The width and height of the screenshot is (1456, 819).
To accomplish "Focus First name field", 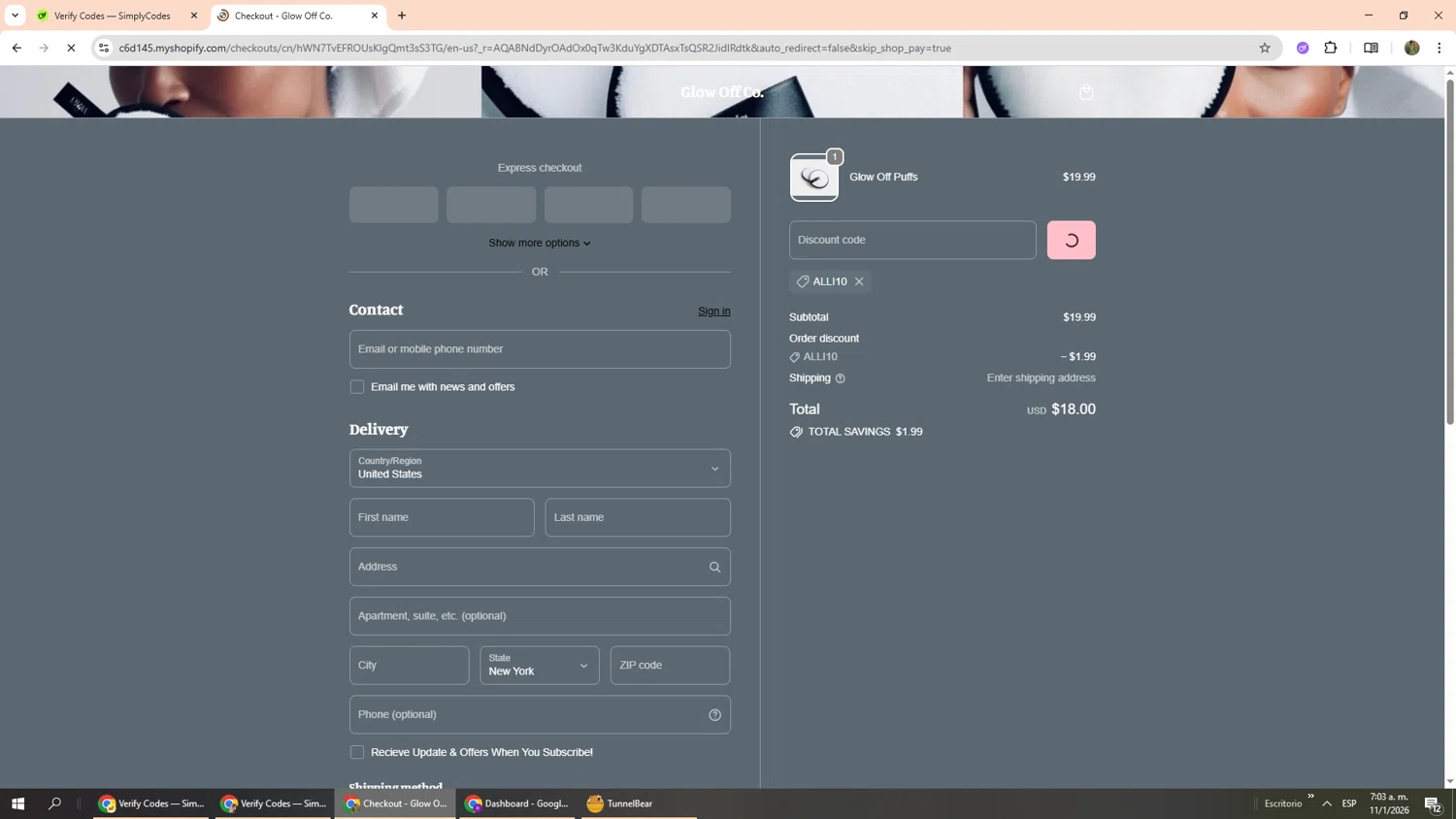I will [442, 518].
